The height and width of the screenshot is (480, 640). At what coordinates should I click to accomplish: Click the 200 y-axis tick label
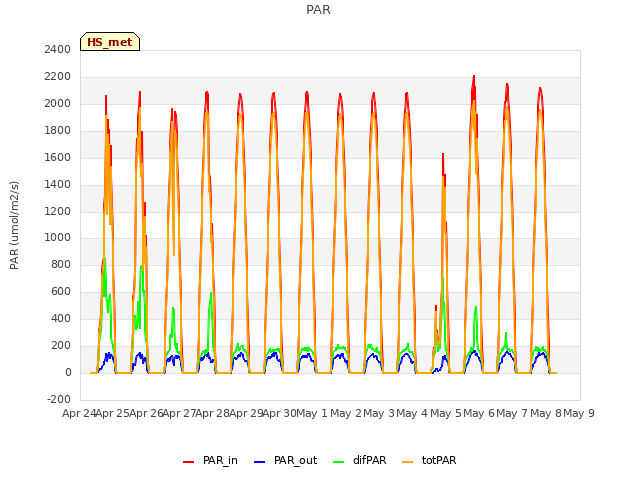click(61, 345)
